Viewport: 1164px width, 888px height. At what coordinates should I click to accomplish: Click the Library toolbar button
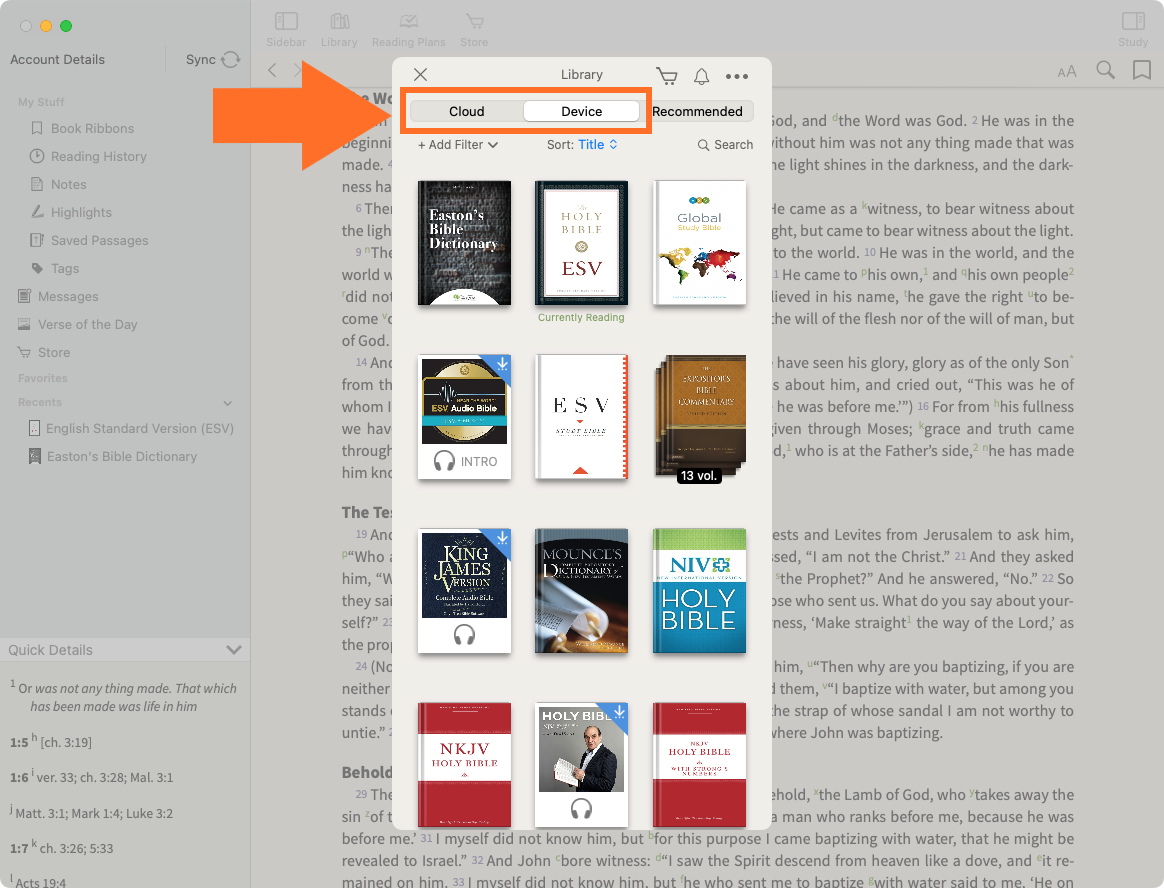[339, 30]
